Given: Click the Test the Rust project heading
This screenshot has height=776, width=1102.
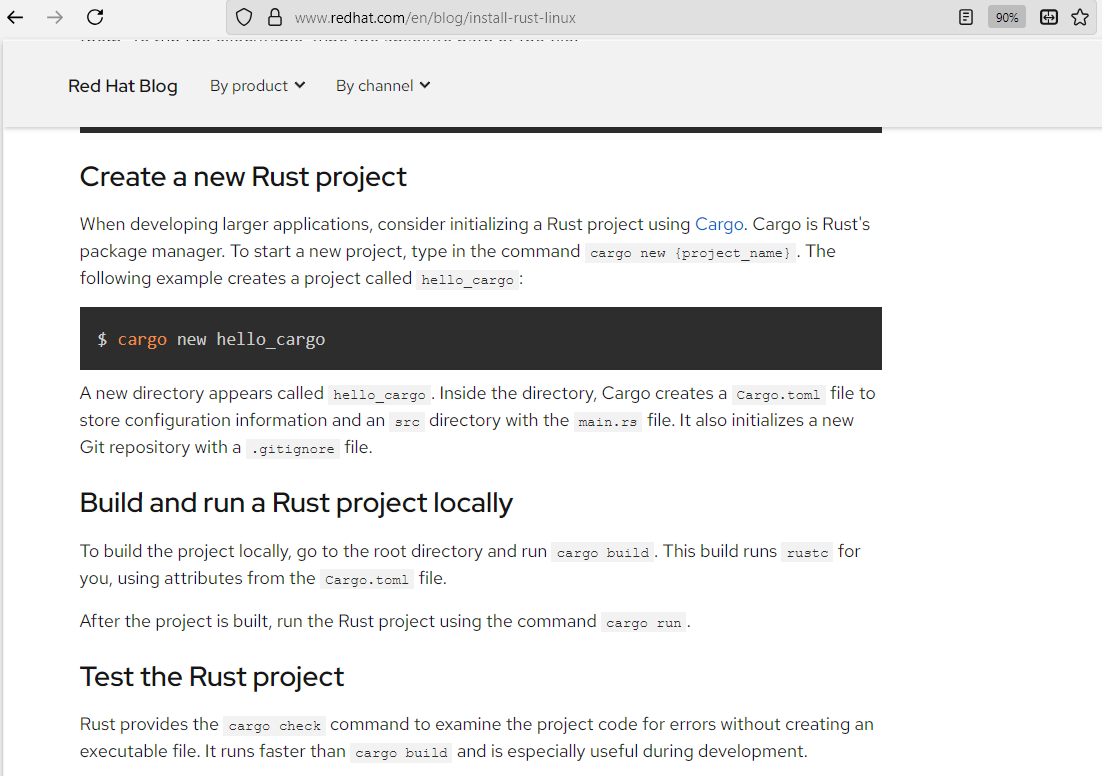Looking at the screenshot, I should click(x=212, y=676).
